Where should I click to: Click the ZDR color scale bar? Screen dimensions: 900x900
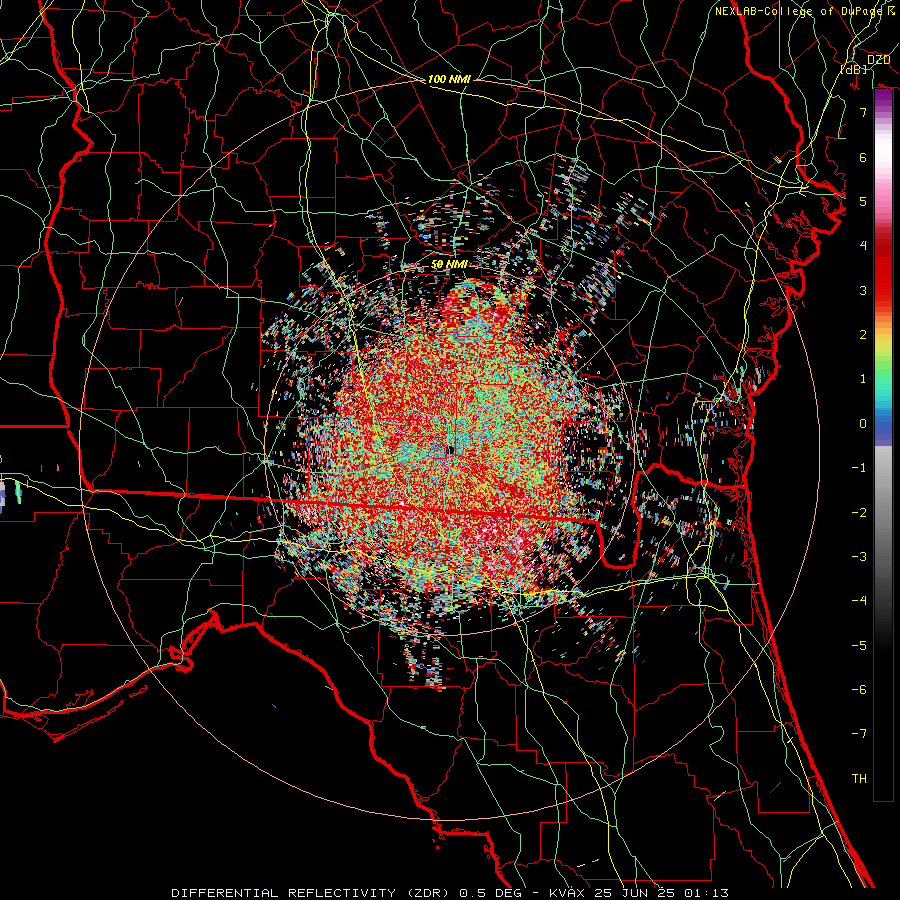883,445
